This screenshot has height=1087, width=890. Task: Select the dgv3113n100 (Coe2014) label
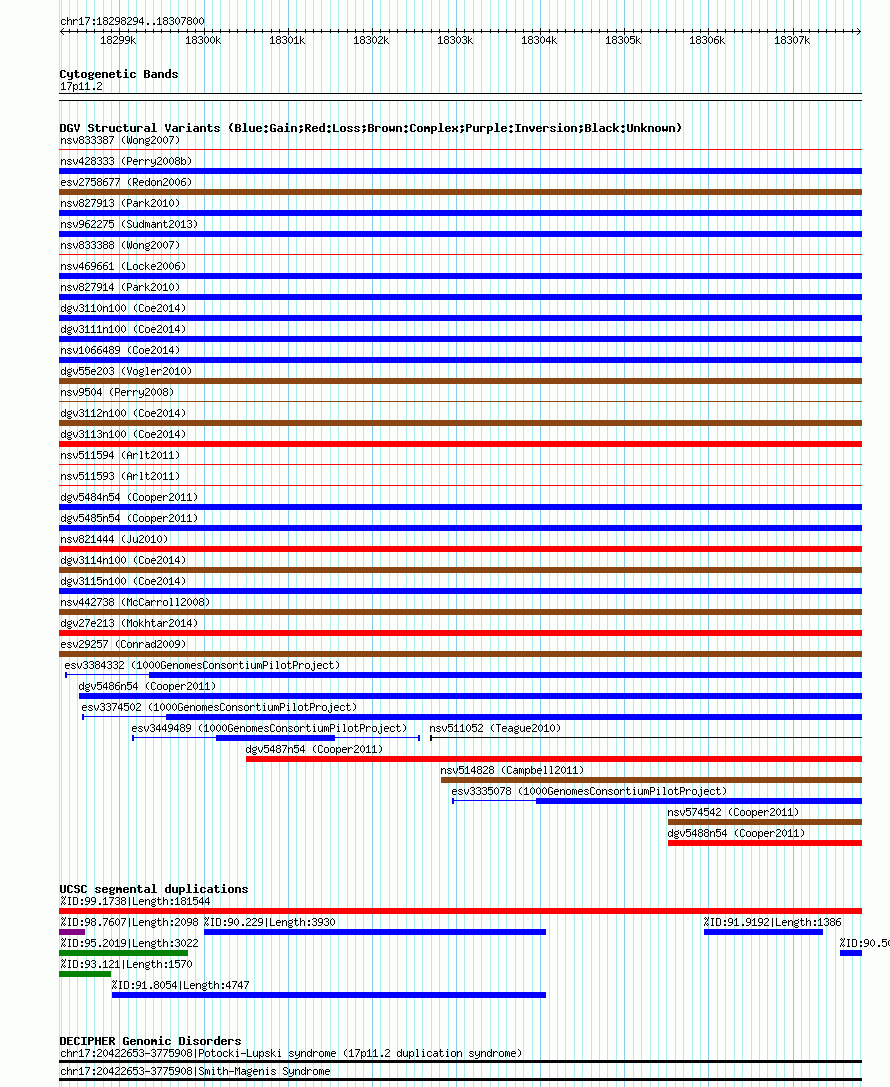point(123,435)
